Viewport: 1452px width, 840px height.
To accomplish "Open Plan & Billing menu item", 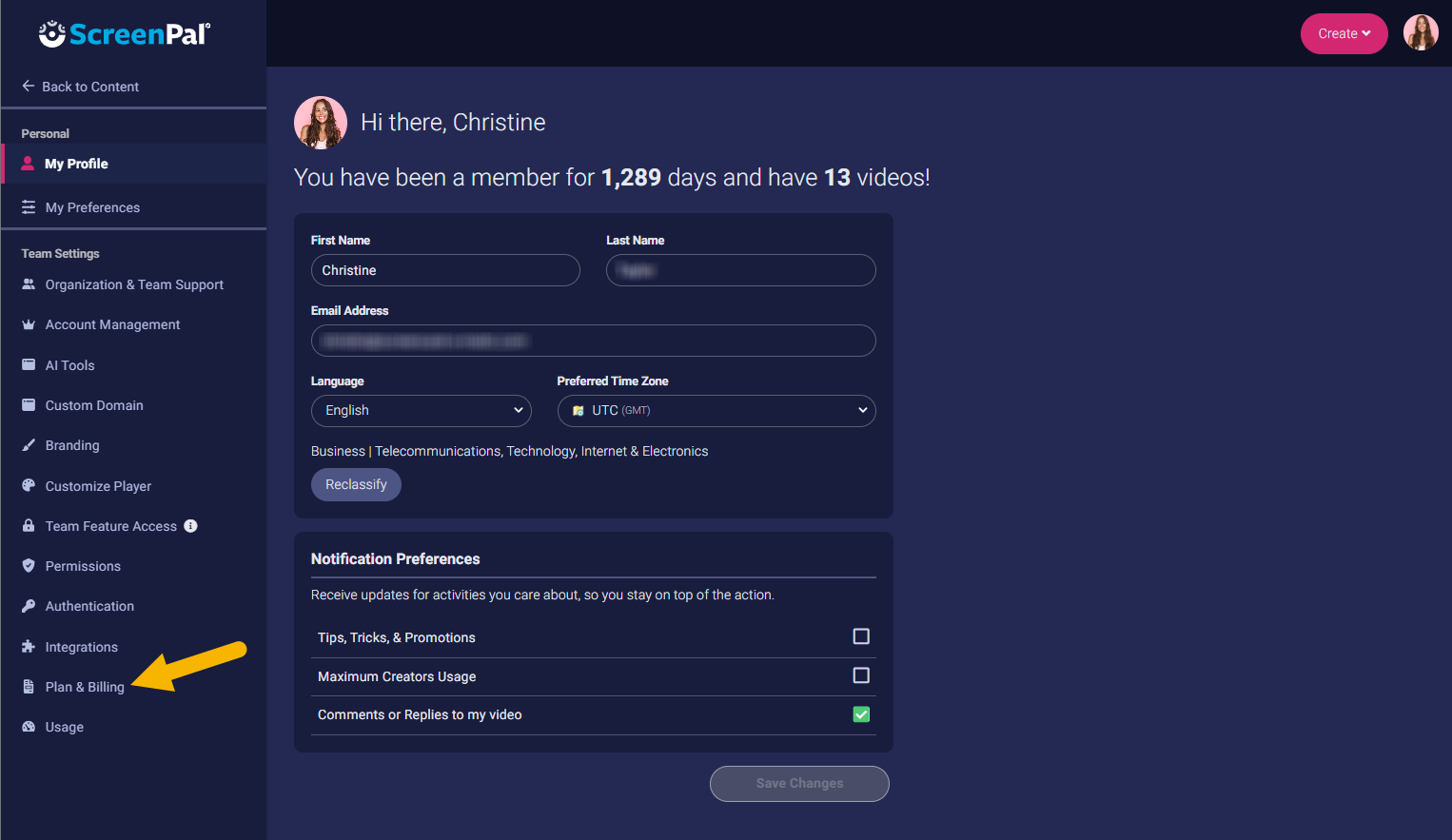I will coord(85,687).
